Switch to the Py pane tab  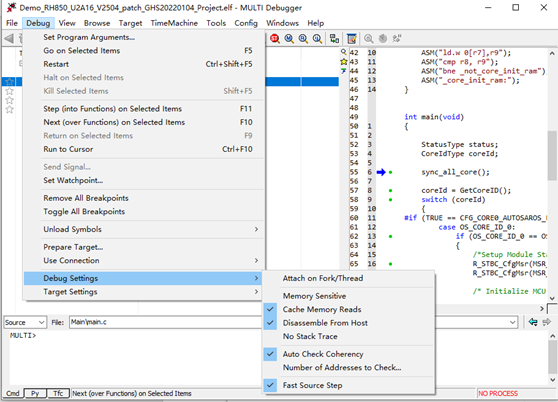click(35, 393)
